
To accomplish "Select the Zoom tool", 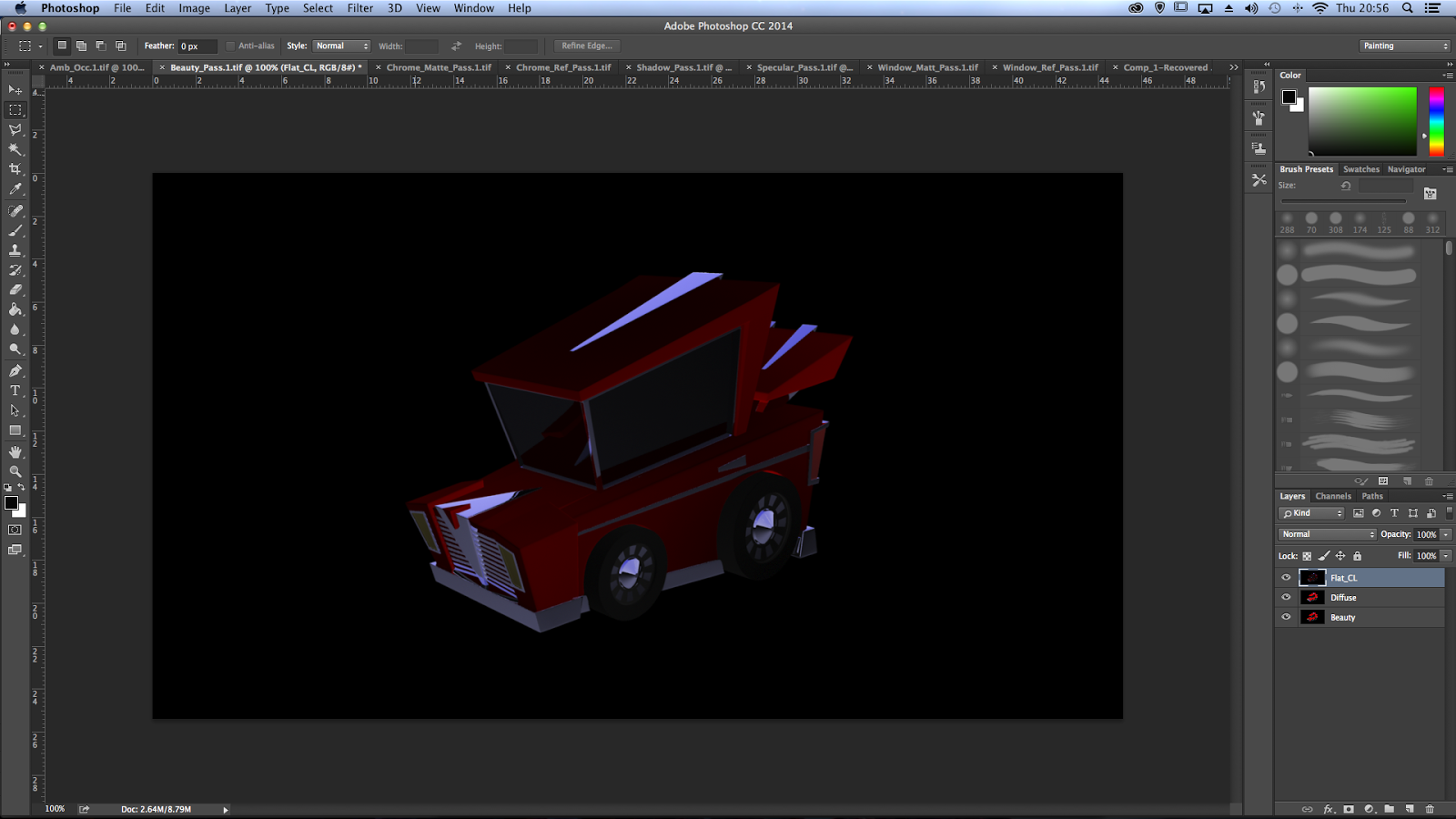I will click(x=15, y=471).
